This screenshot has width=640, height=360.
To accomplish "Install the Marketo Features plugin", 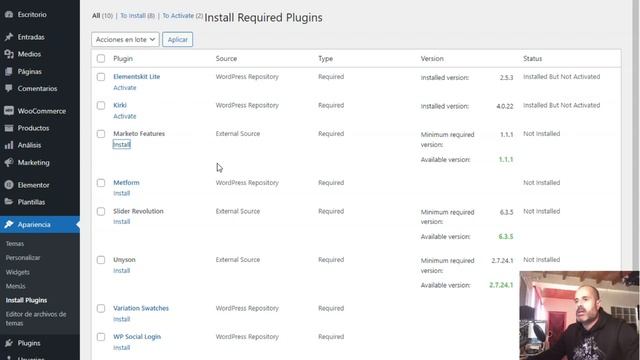I will 122,144.
